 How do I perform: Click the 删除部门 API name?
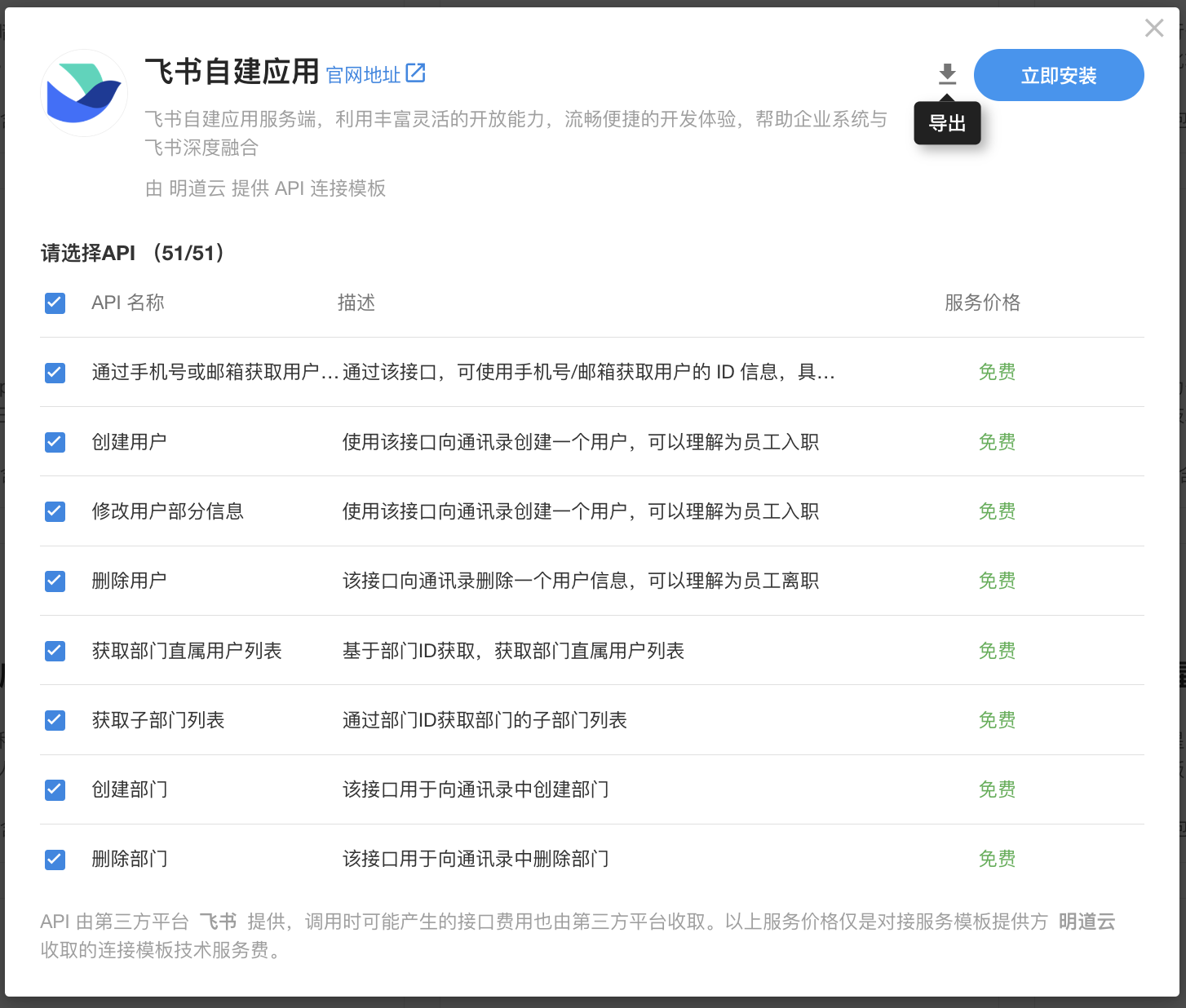(129, 859)
